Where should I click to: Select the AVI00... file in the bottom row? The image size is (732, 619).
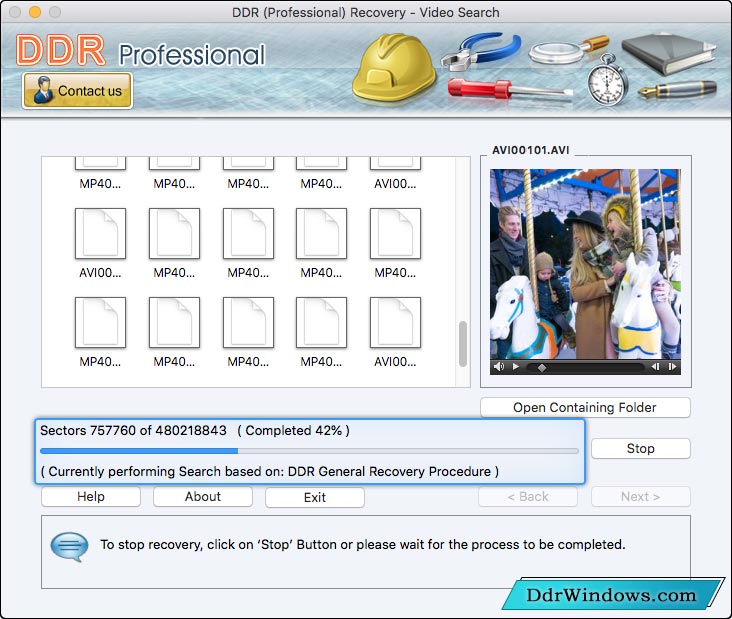[x=395, y=331]
